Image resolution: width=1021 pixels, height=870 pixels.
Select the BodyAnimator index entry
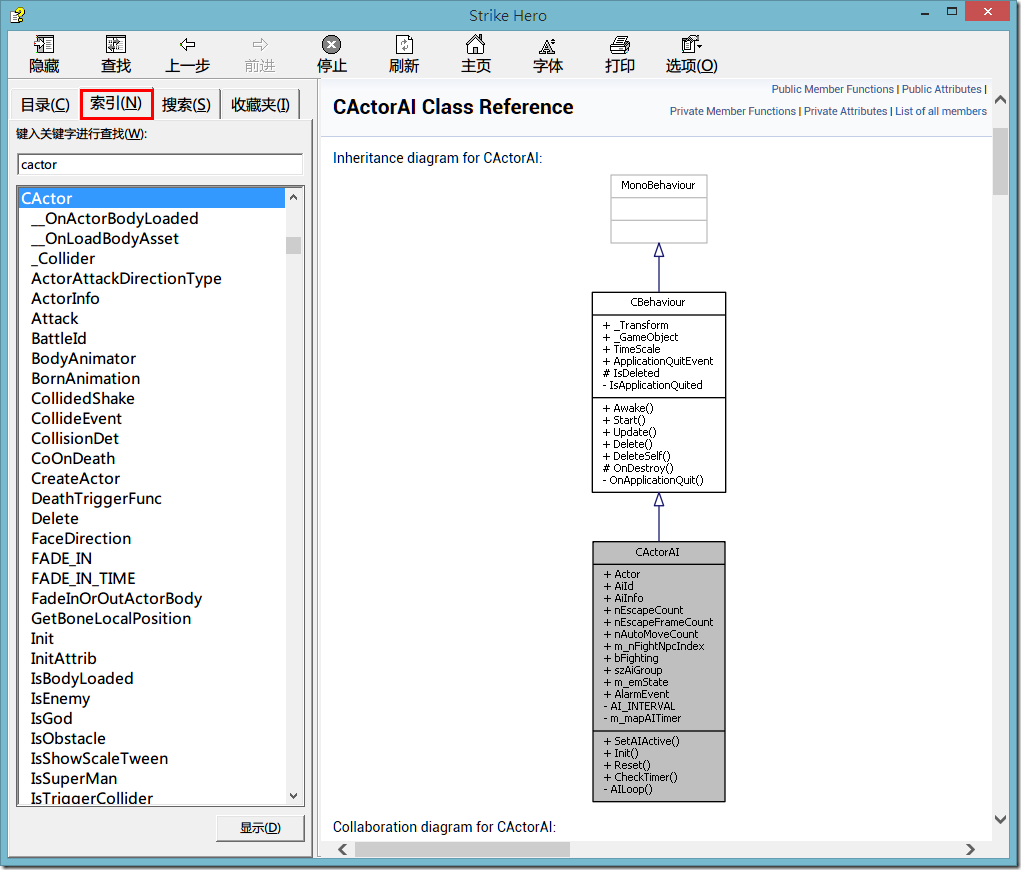point(83,358)
